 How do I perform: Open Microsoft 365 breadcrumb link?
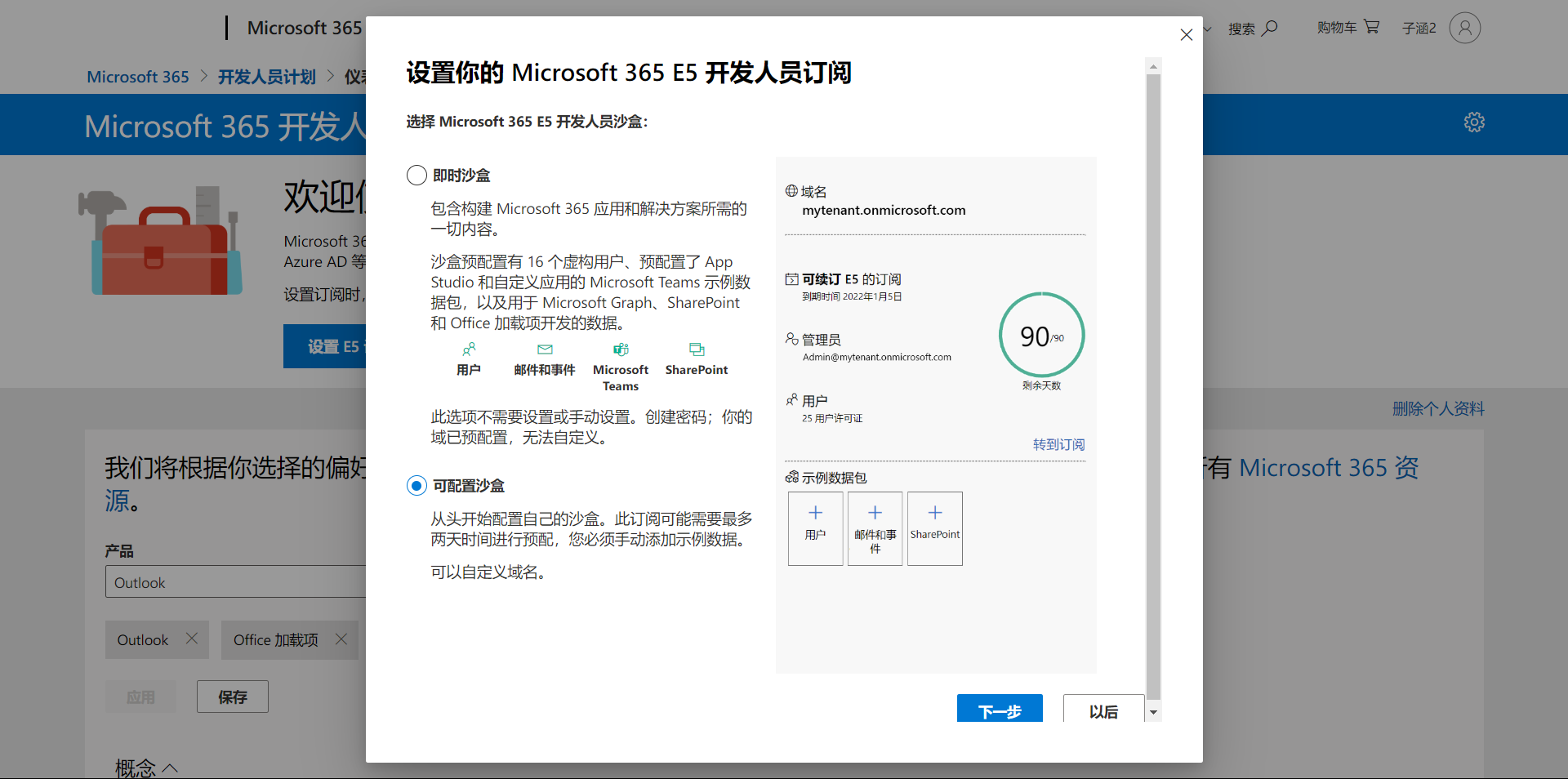click(137, 77)
